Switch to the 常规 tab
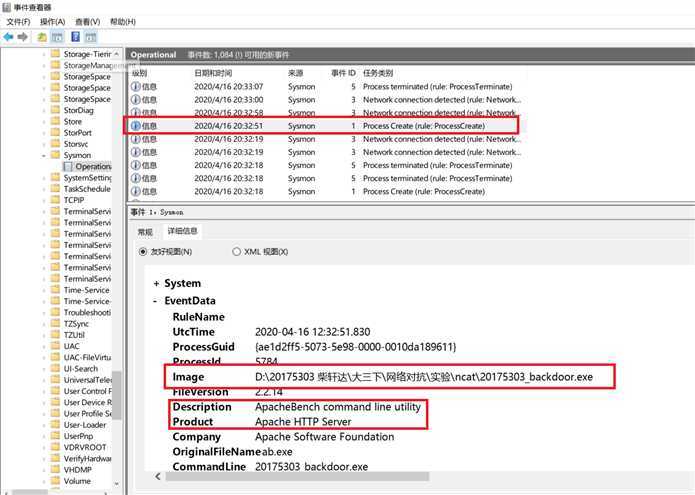The image size is (695, 495). tap(145, 232)
